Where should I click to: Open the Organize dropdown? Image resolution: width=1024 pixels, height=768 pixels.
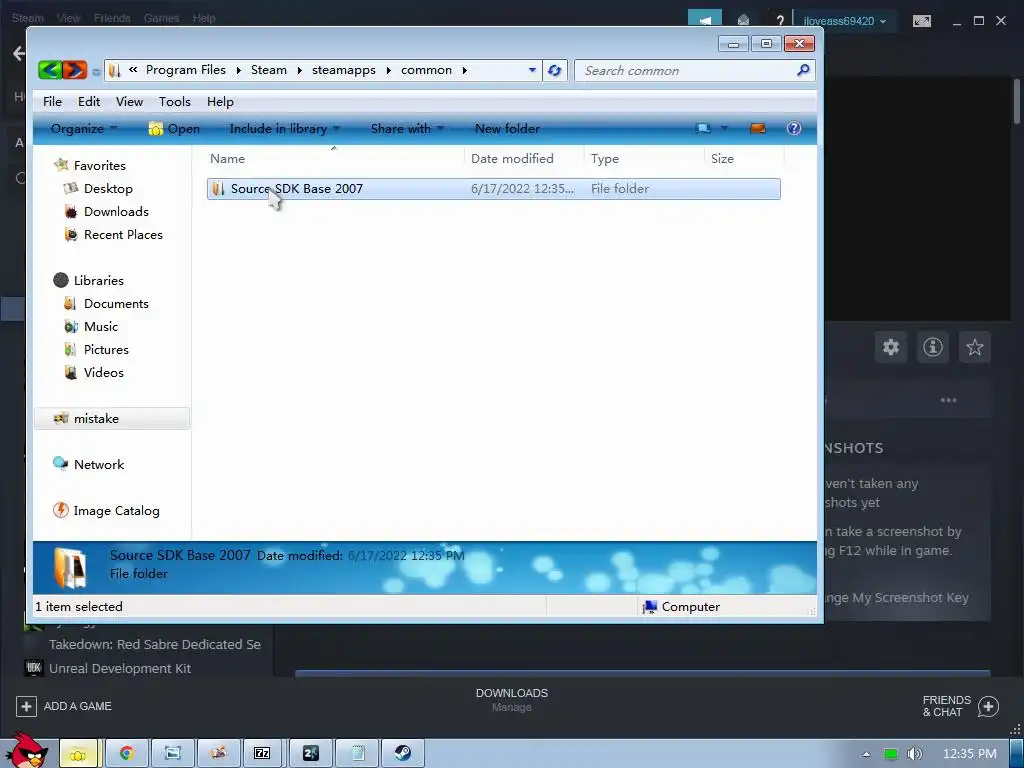click(84, 129)
